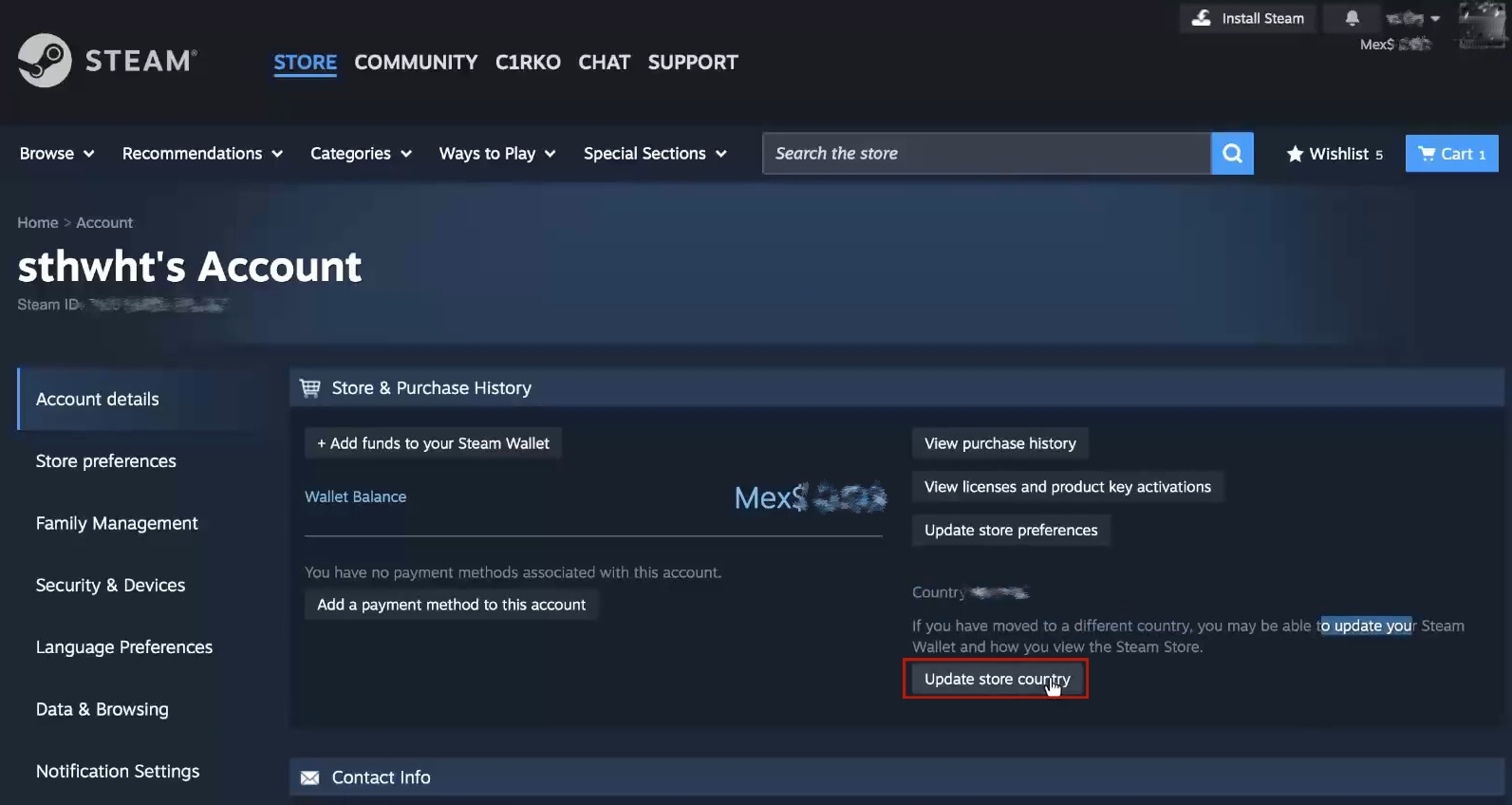Open Security & Devices
The image size is (1512, 805).
(x=110, y=586)
